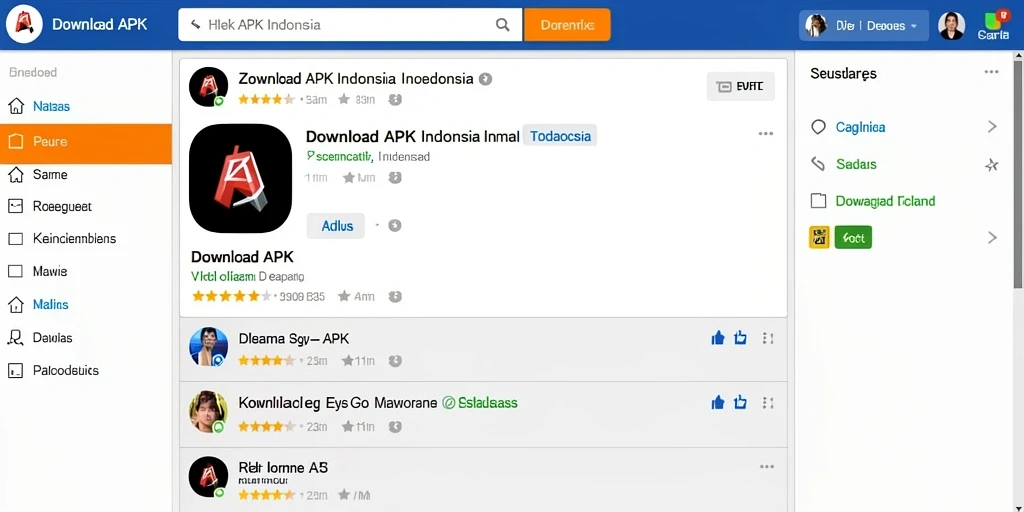This screenshot has width=1024, height=512.
Task: Open more options on Kownlilacleg row
Action: tap(768, 403)
